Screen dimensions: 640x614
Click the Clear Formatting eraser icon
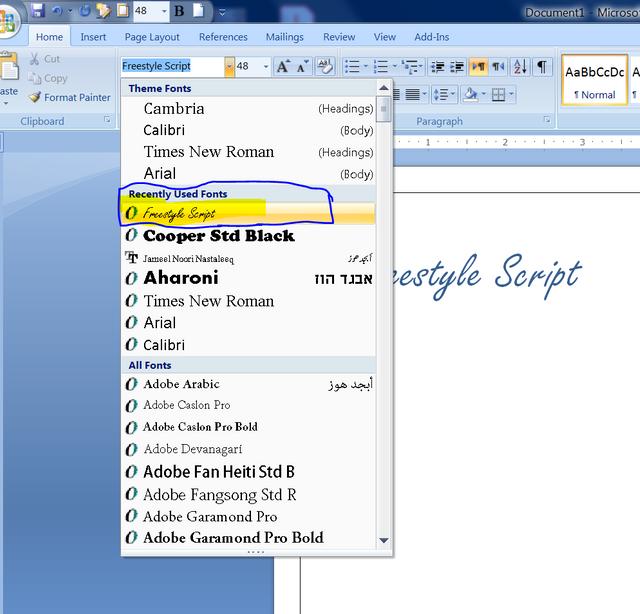(325, 66)
